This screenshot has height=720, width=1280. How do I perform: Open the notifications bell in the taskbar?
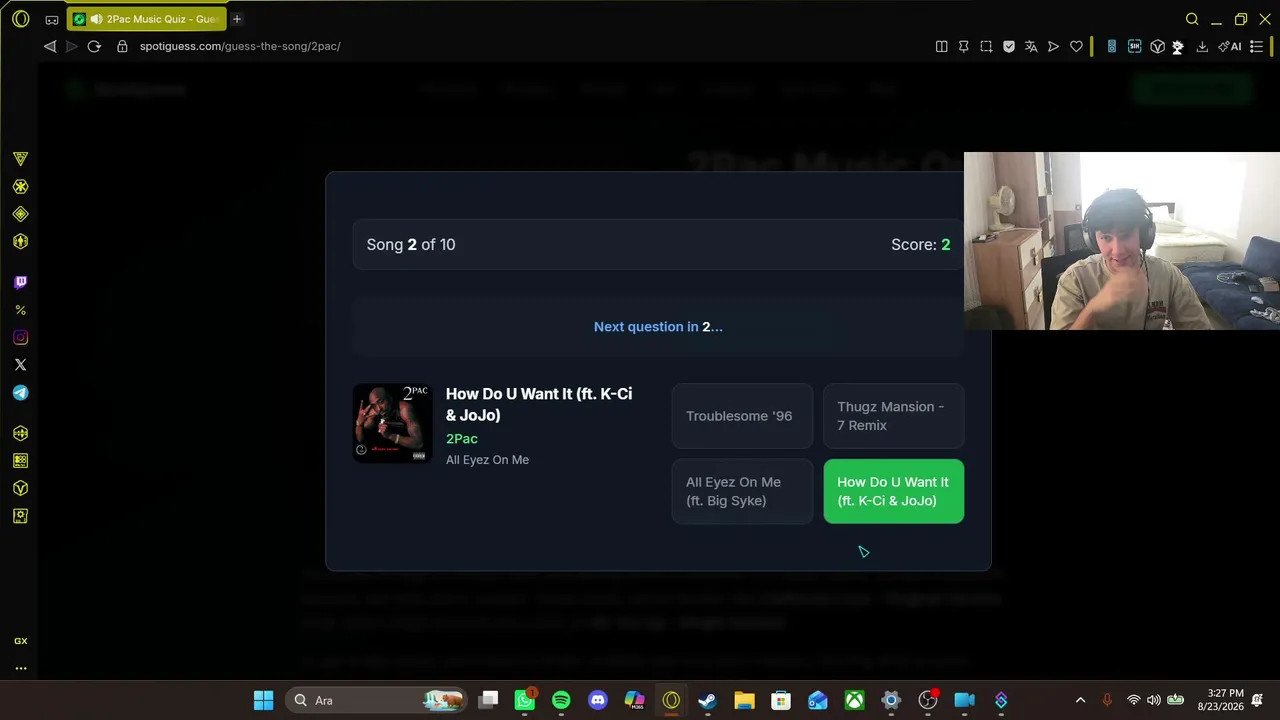coord(1258,700)
